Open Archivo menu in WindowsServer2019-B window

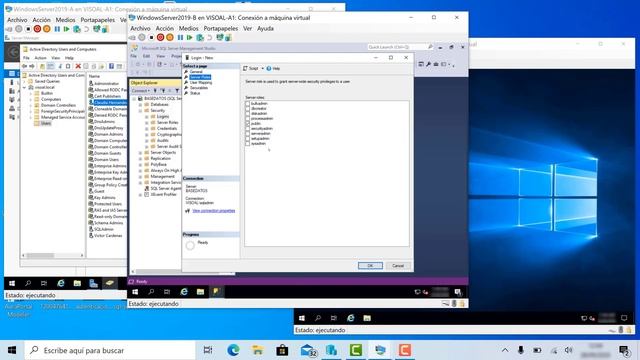[140, 29]
